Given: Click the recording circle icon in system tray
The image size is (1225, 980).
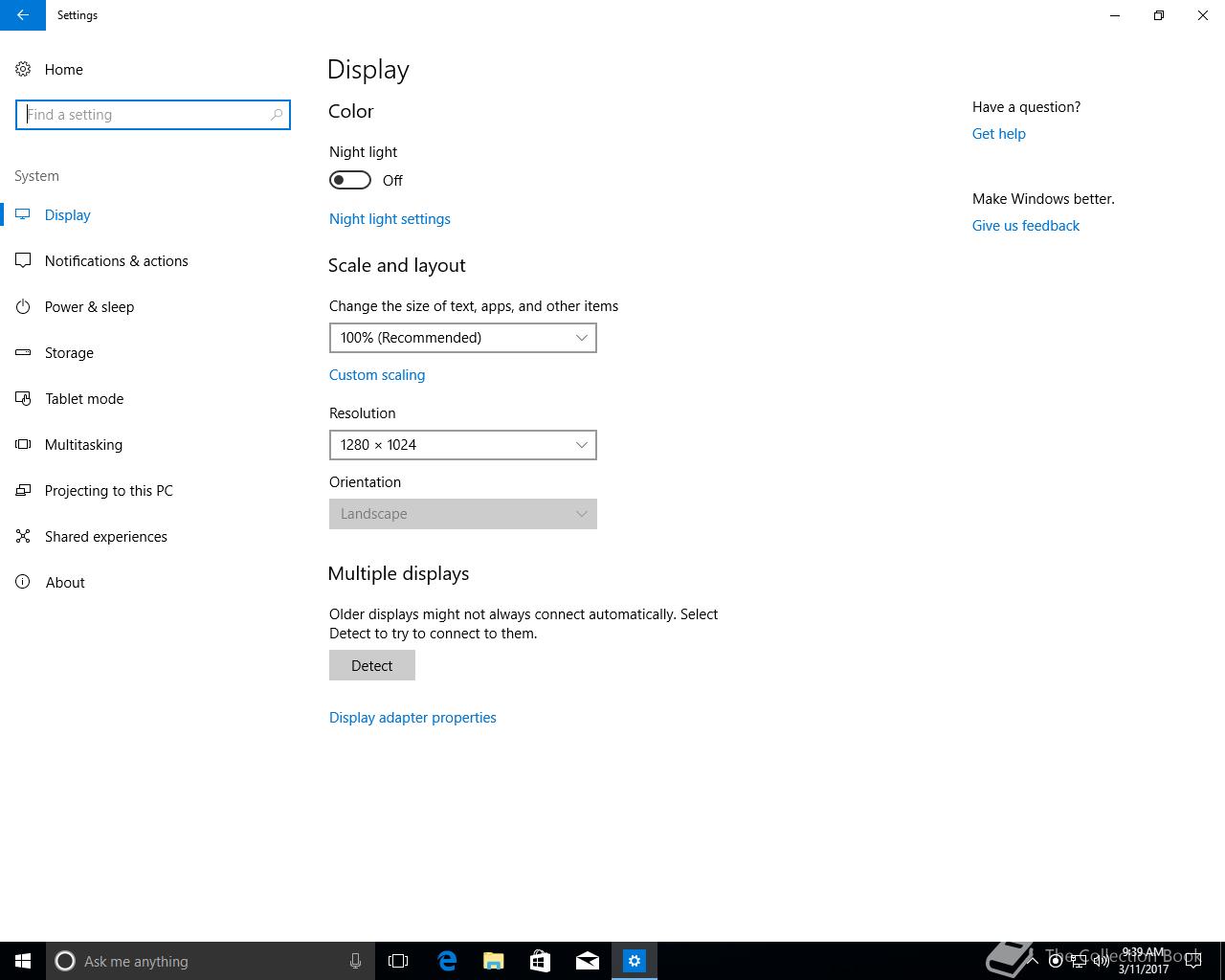Looking at the screenshot, I should pyautogui.click(x=1056, y=961).
